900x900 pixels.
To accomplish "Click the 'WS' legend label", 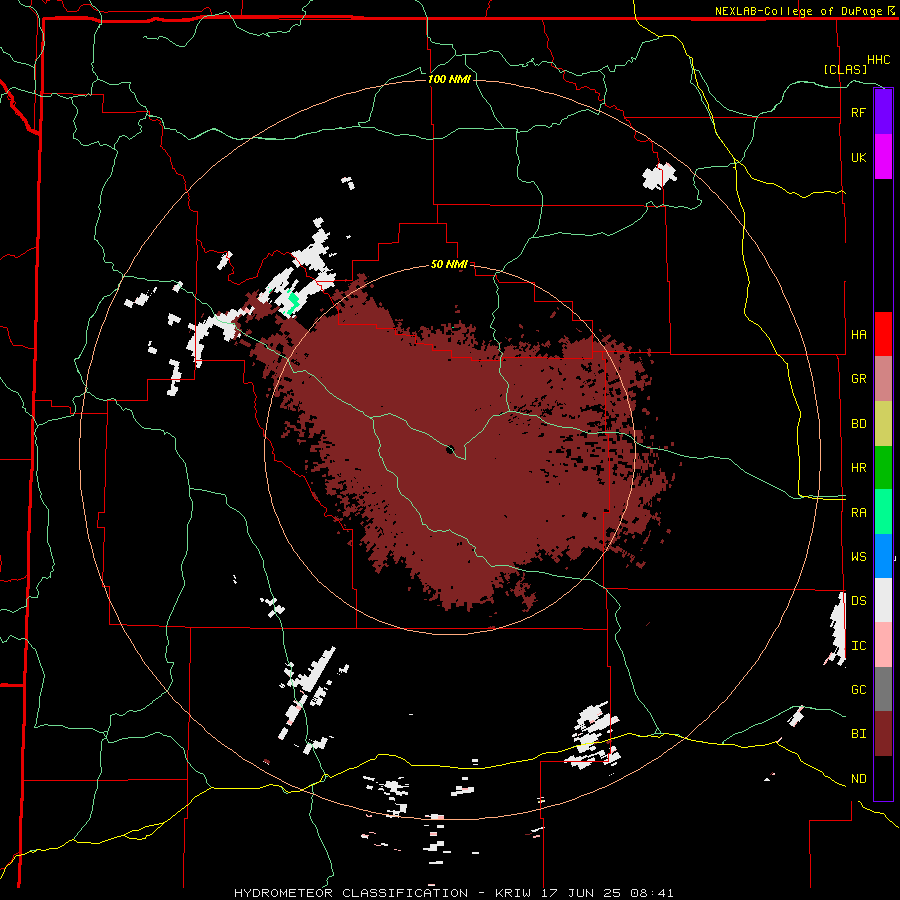I will [858, 557].
